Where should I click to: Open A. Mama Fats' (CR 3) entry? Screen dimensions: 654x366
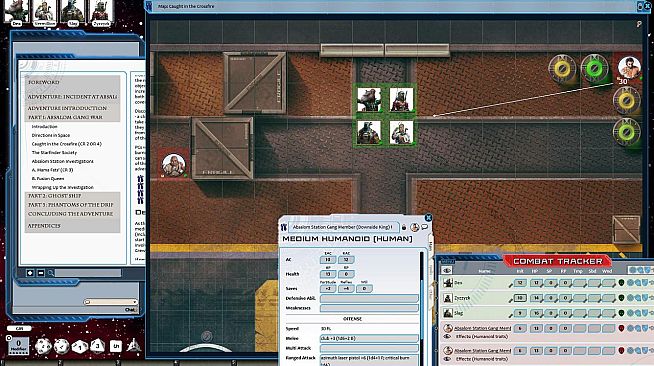[53, 170]
